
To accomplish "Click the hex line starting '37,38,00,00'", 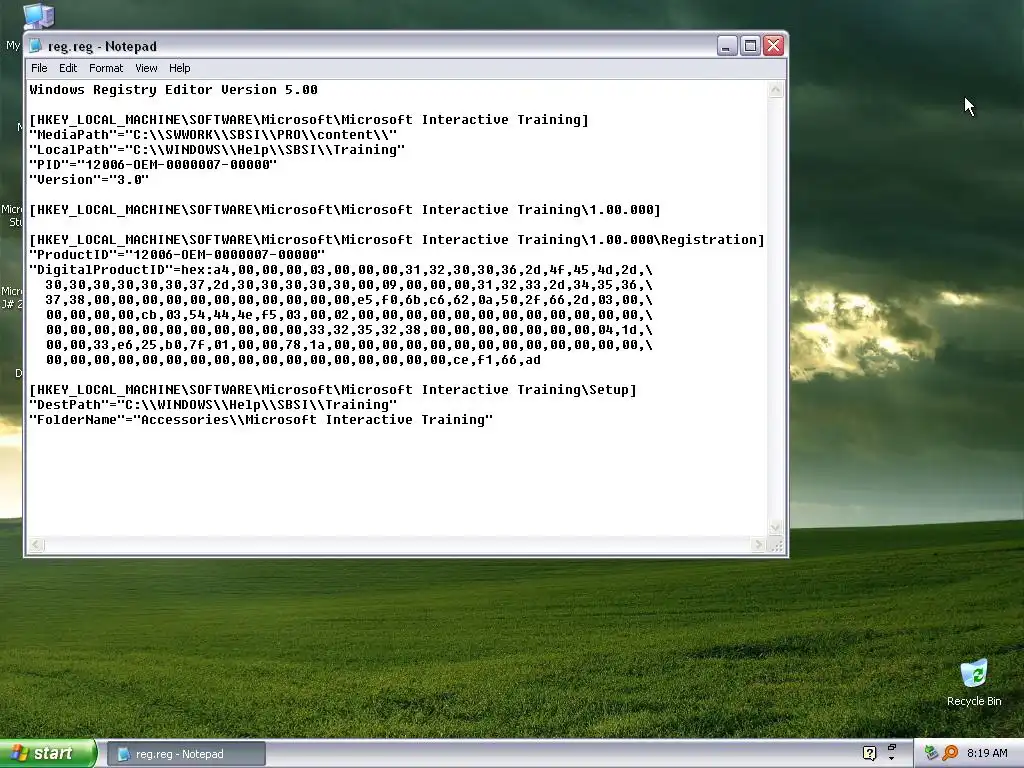I will [x=349, y=300].
